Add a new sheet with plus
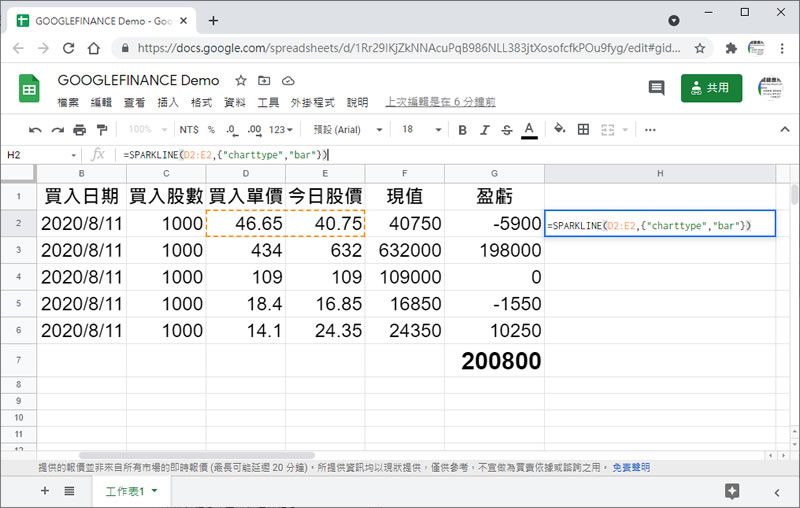The height and width of the screenshot is (508, 800). click(x=45, y=491)
